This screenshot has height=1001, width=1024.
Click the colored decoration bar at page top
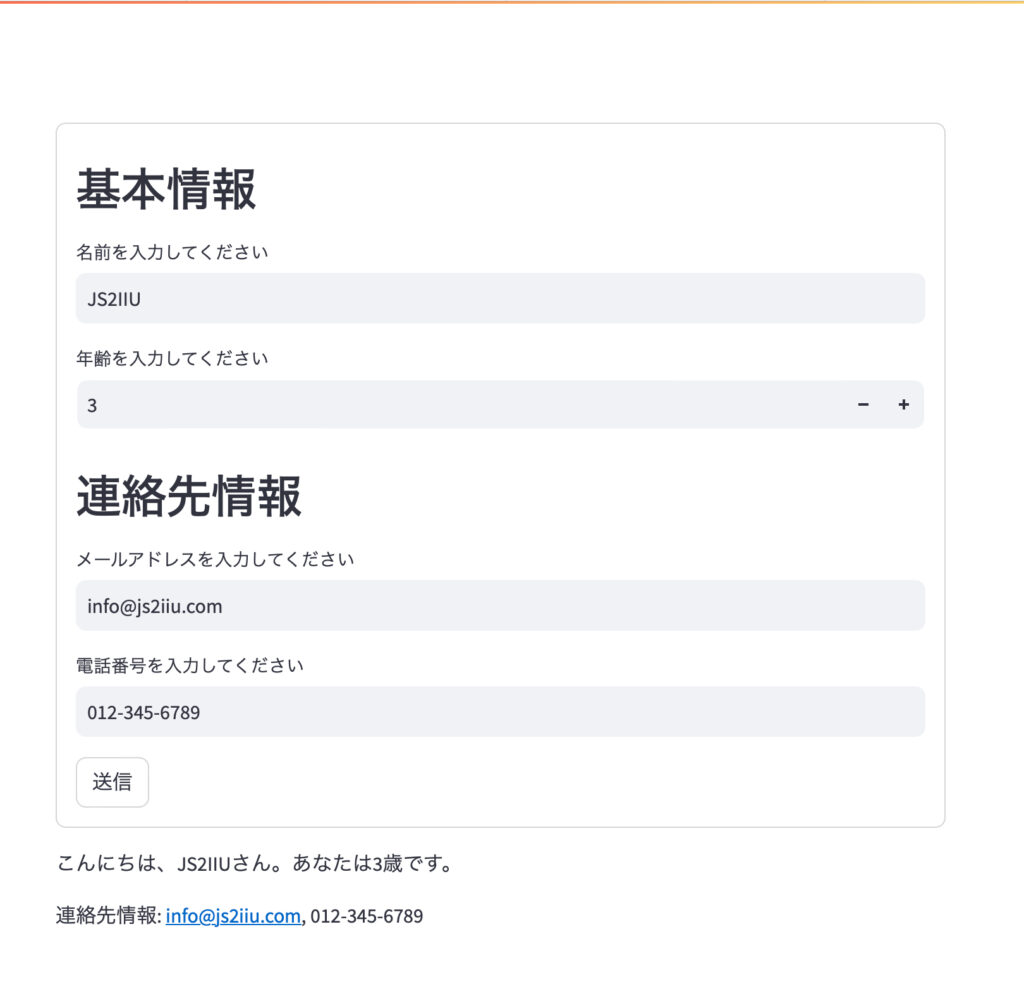[x=512, y=2]
